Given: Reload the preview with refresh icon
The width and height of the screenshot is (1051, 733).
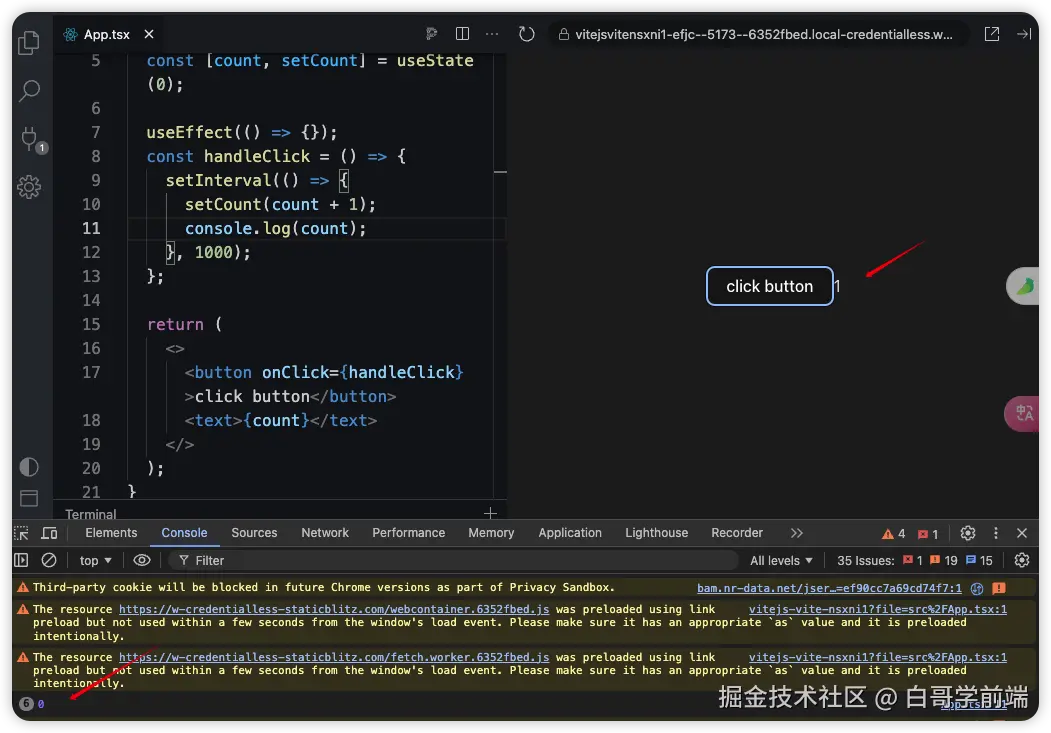Looking at the screenshot, I should pos(527,34).
